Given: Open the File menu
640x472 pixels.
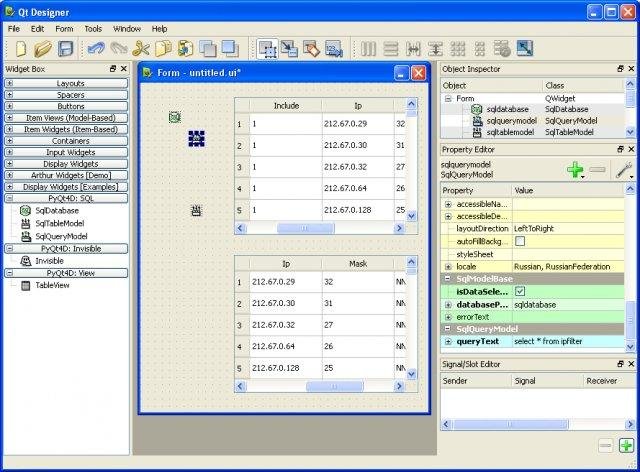Looking at the screenshot, I should (13, 29).
